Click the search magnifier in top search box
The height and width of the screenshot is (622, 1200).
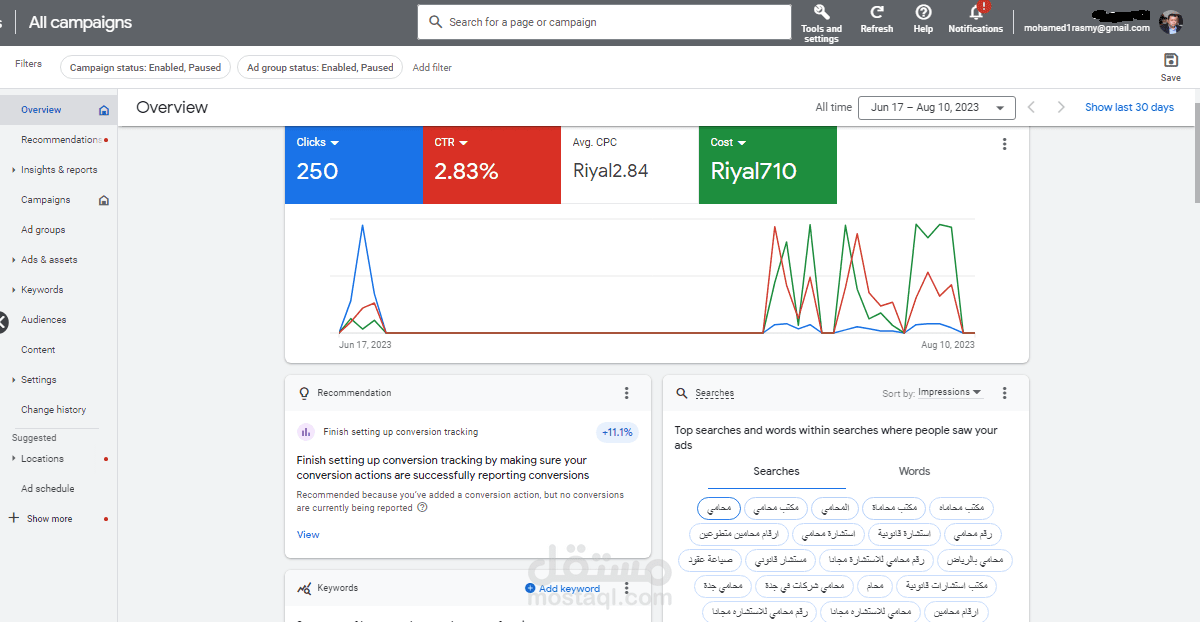[435, 22]
